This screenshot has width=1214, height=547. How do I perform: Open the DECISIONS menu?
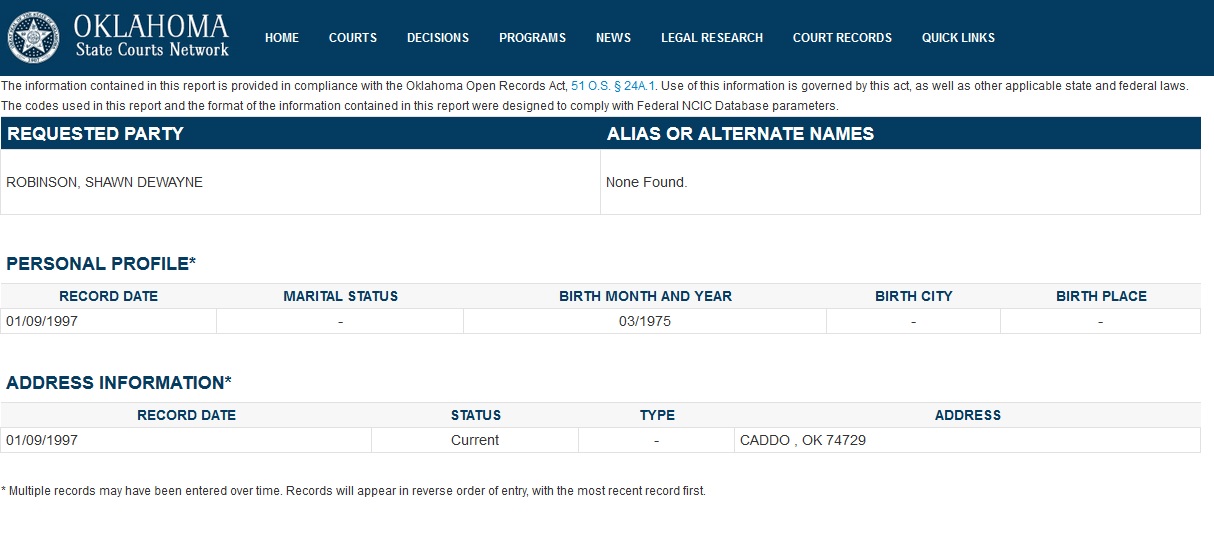(438, 38)
